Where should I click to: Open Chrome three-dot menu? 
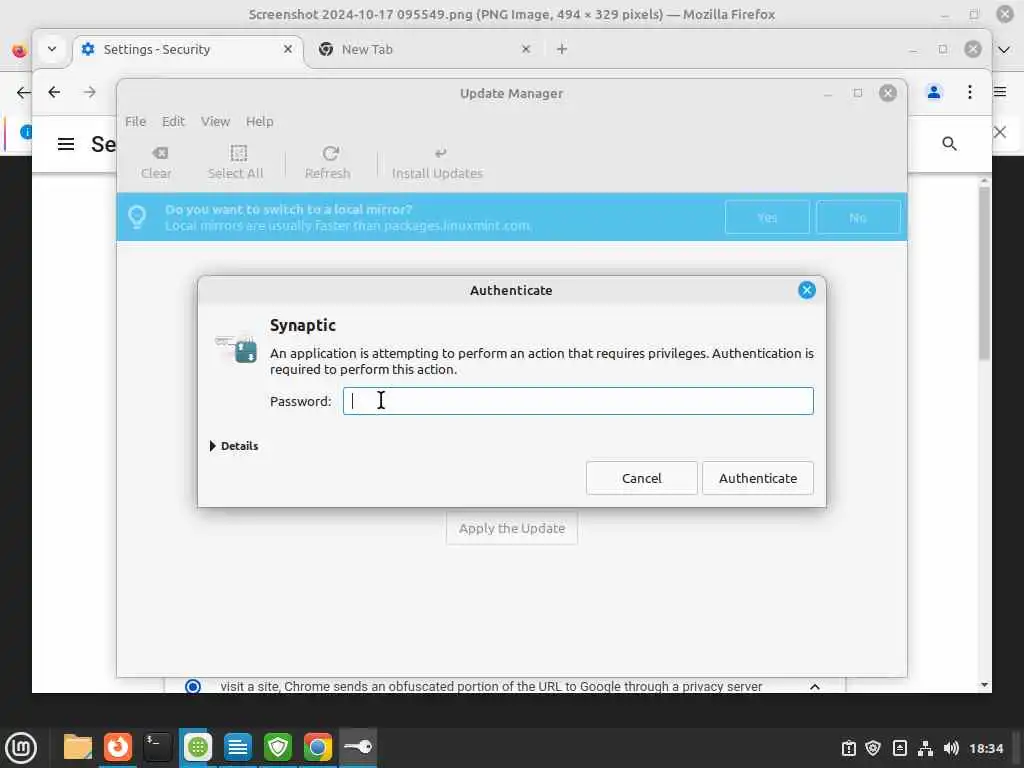(x=970, y=93)
